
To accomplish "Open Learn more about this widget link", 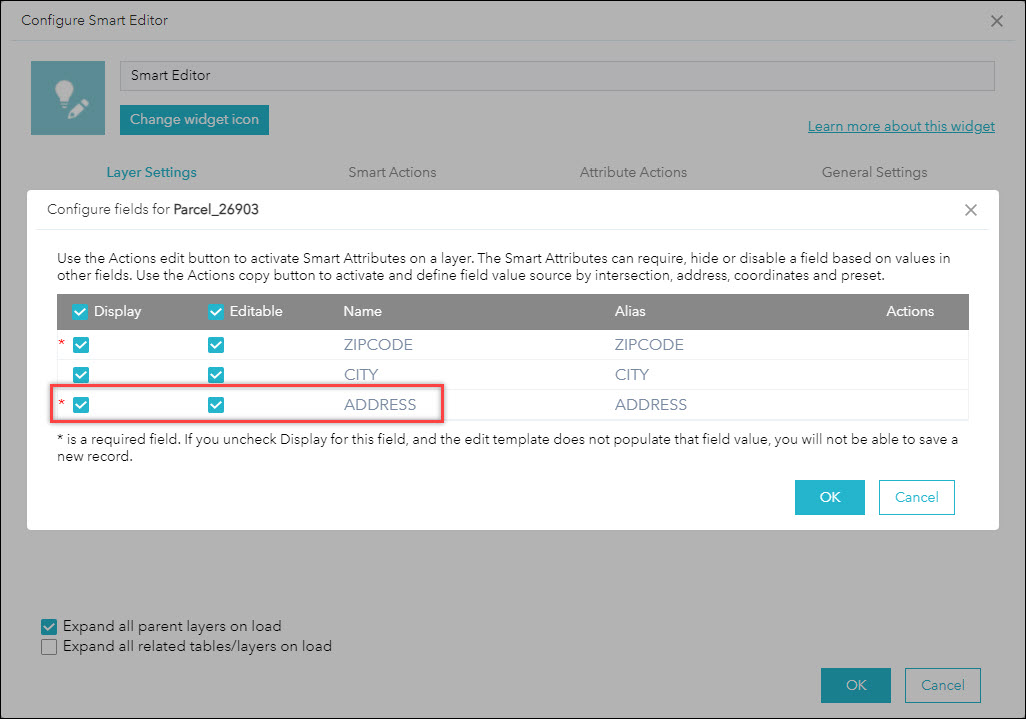I will 901,126.
